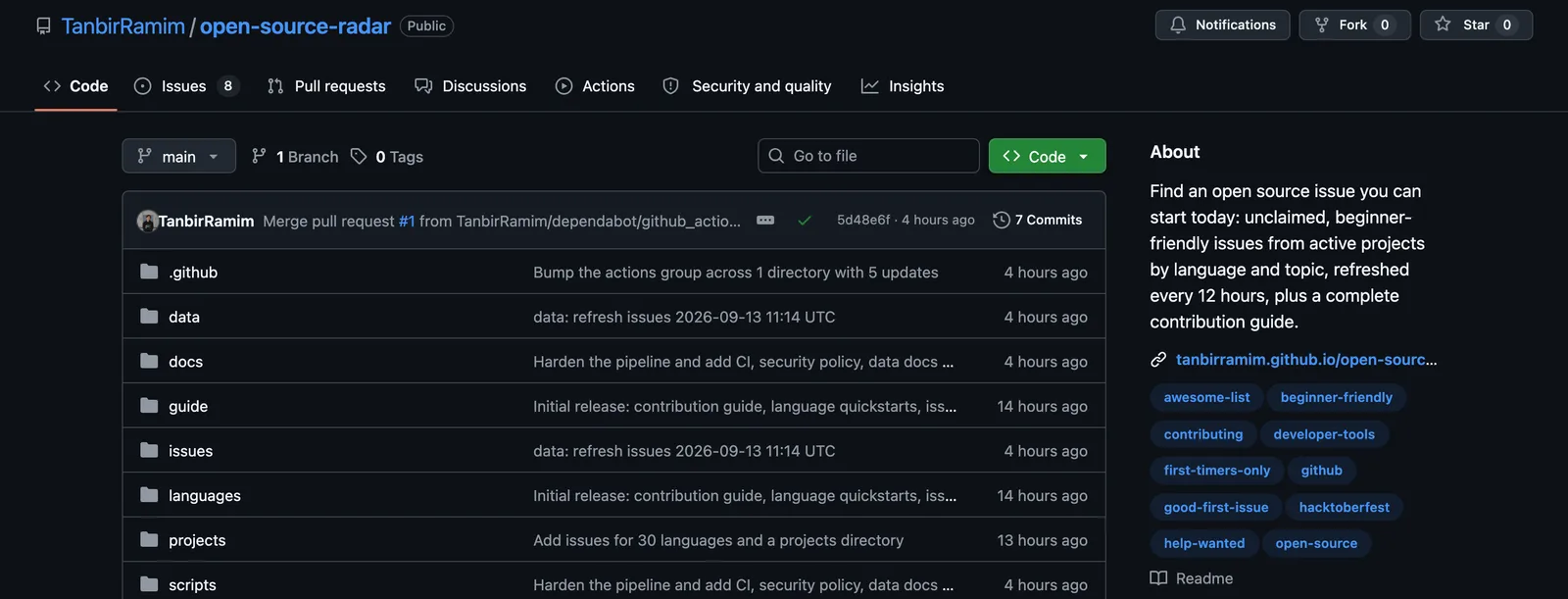Open the Pull requests tab
This screenshot has width=1568, height=599.
(326, 86)
